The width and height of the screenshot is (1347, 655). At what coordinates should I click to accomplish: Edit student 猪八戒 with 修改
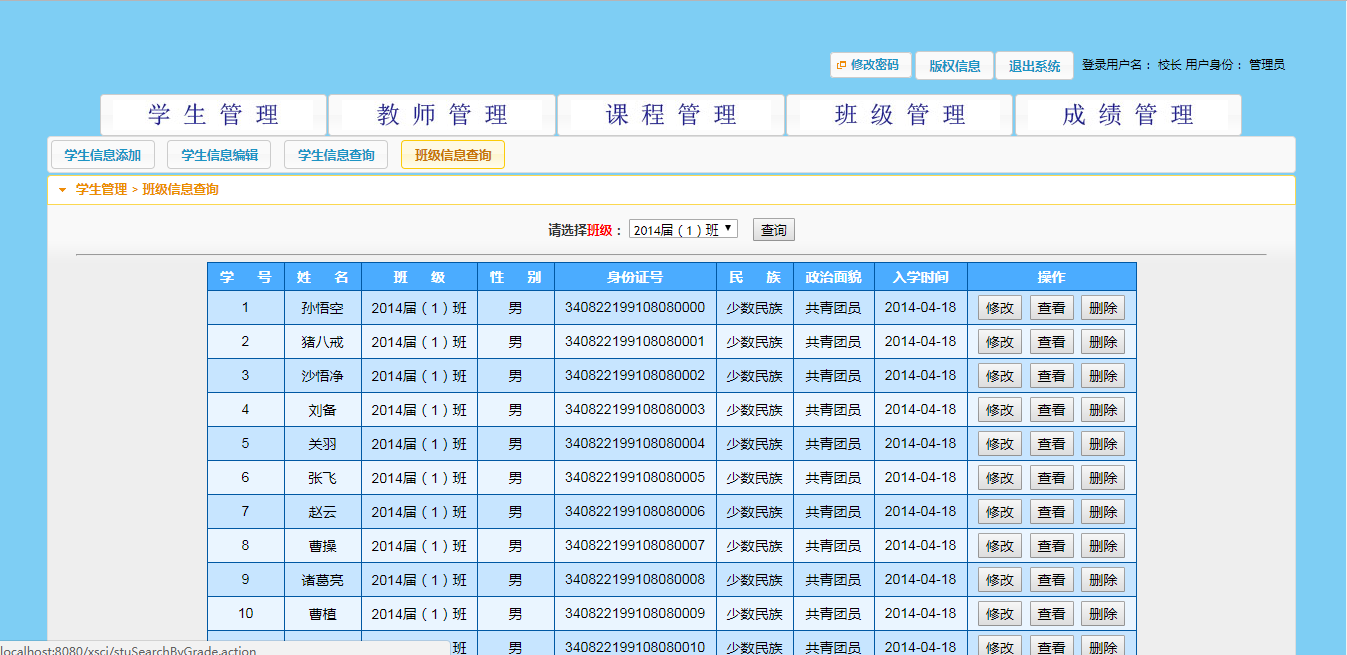pyautogui.click(x=1000, y=342)
